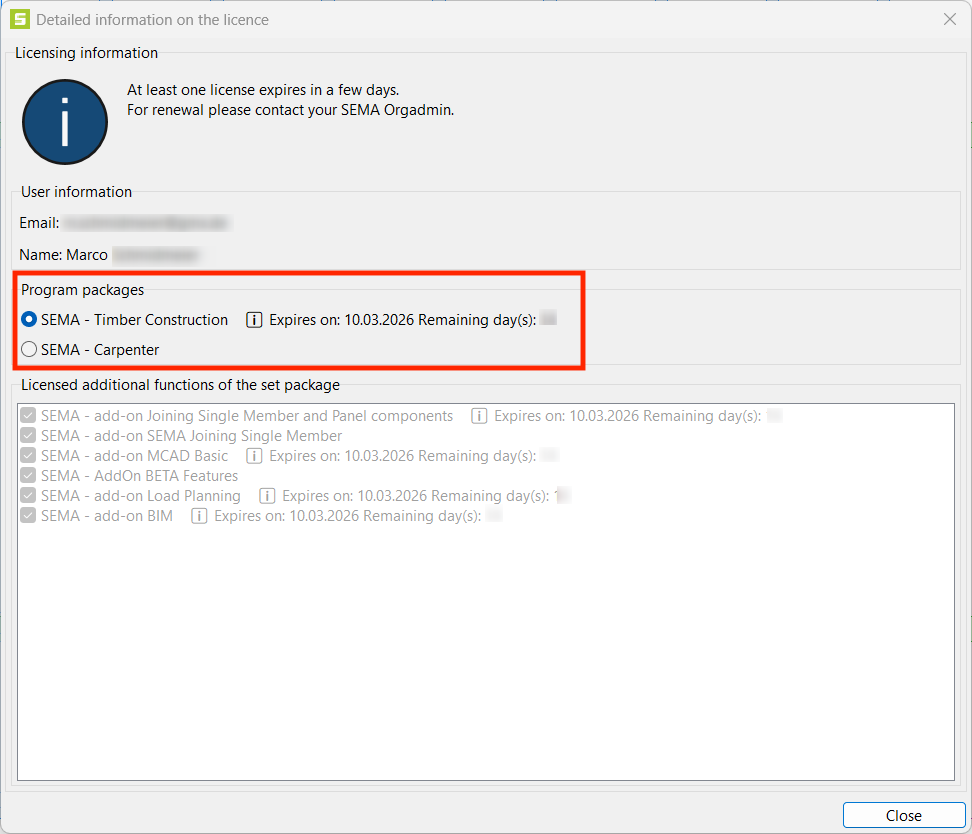Click info icon next to add-on Load Planning
Screen dimensions: 972x834
(267, 496)
